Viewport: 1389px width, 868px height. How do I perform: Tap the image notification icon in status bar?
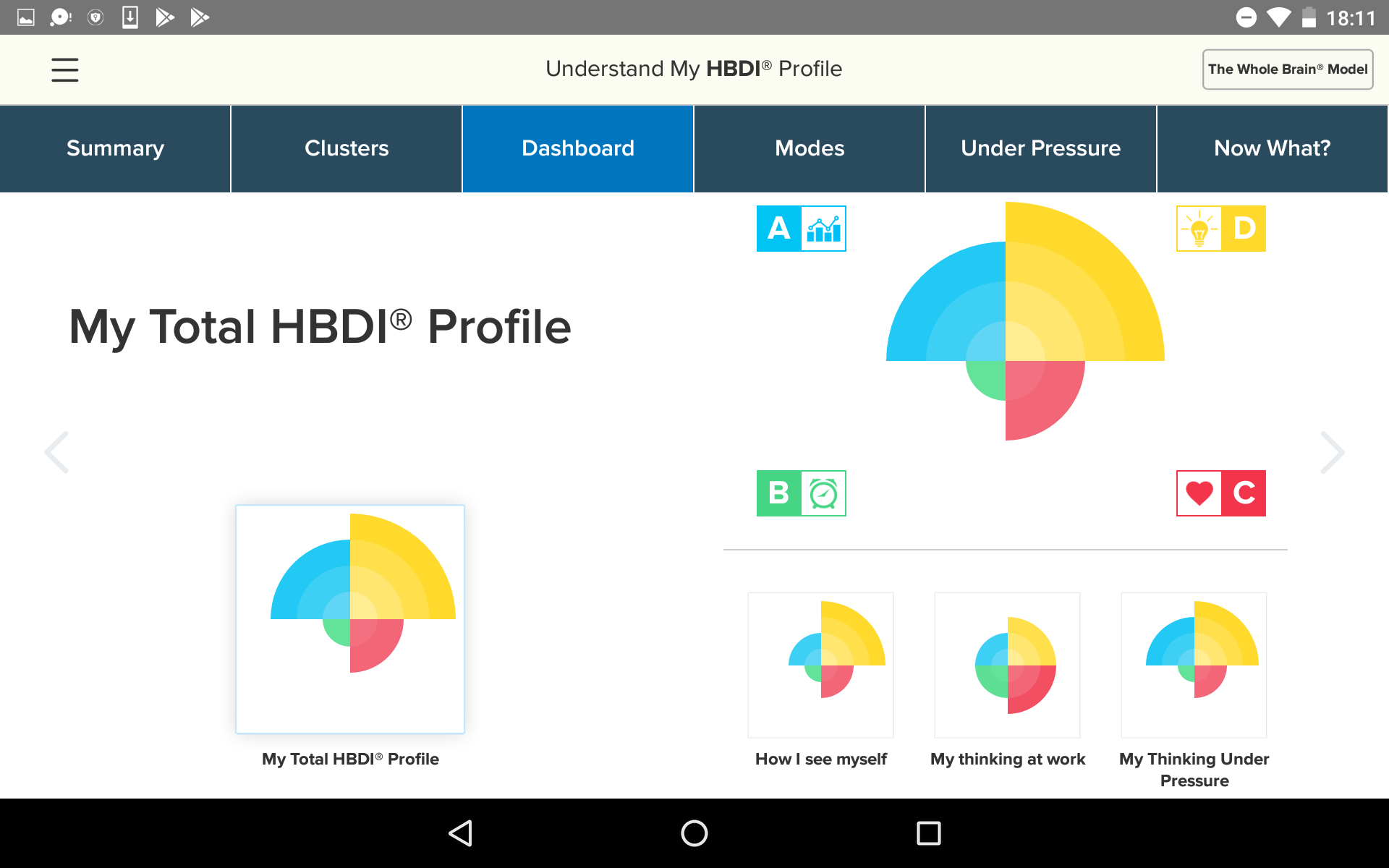tap(26, 17)
